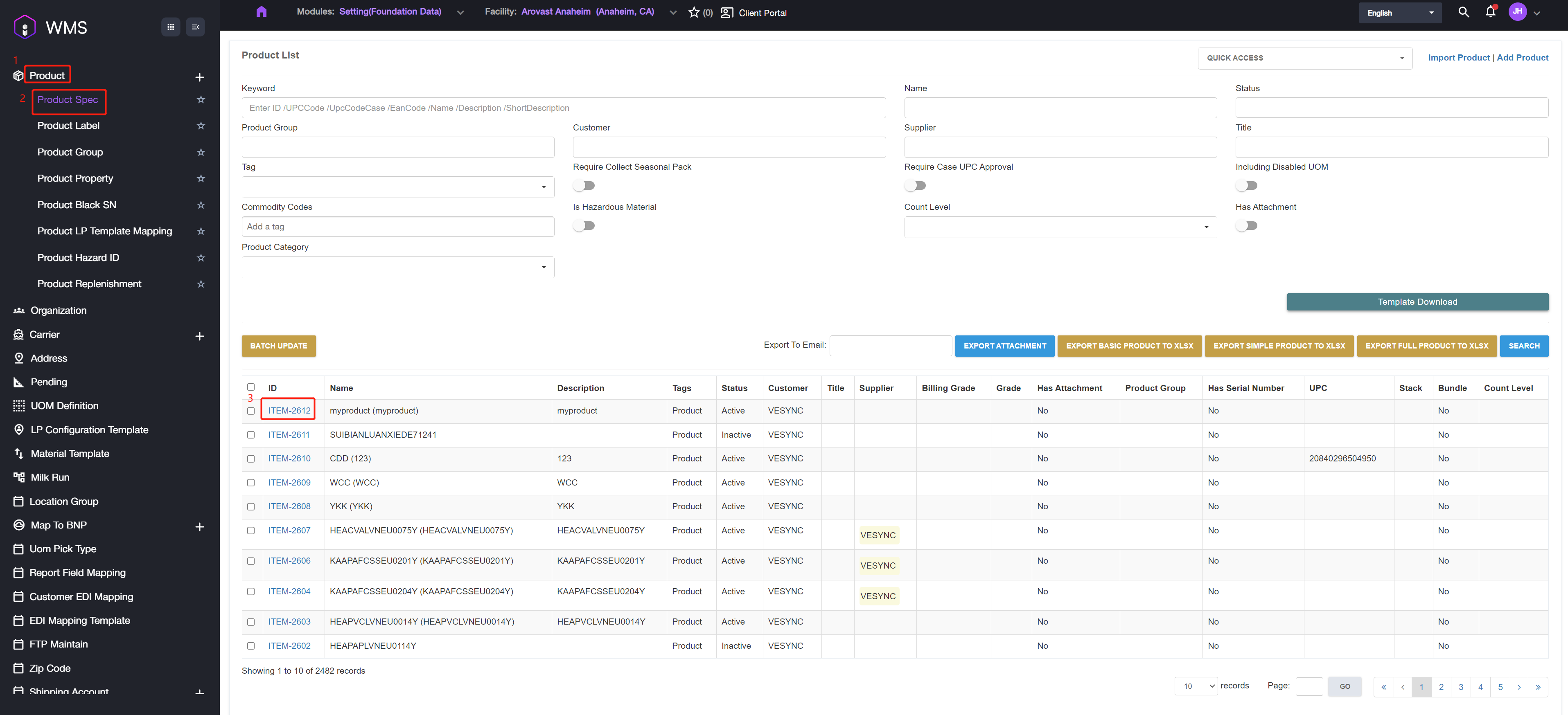Favorite the Product Replenishment menu entry
1568x715 pixels.
[x=201, y=284]
